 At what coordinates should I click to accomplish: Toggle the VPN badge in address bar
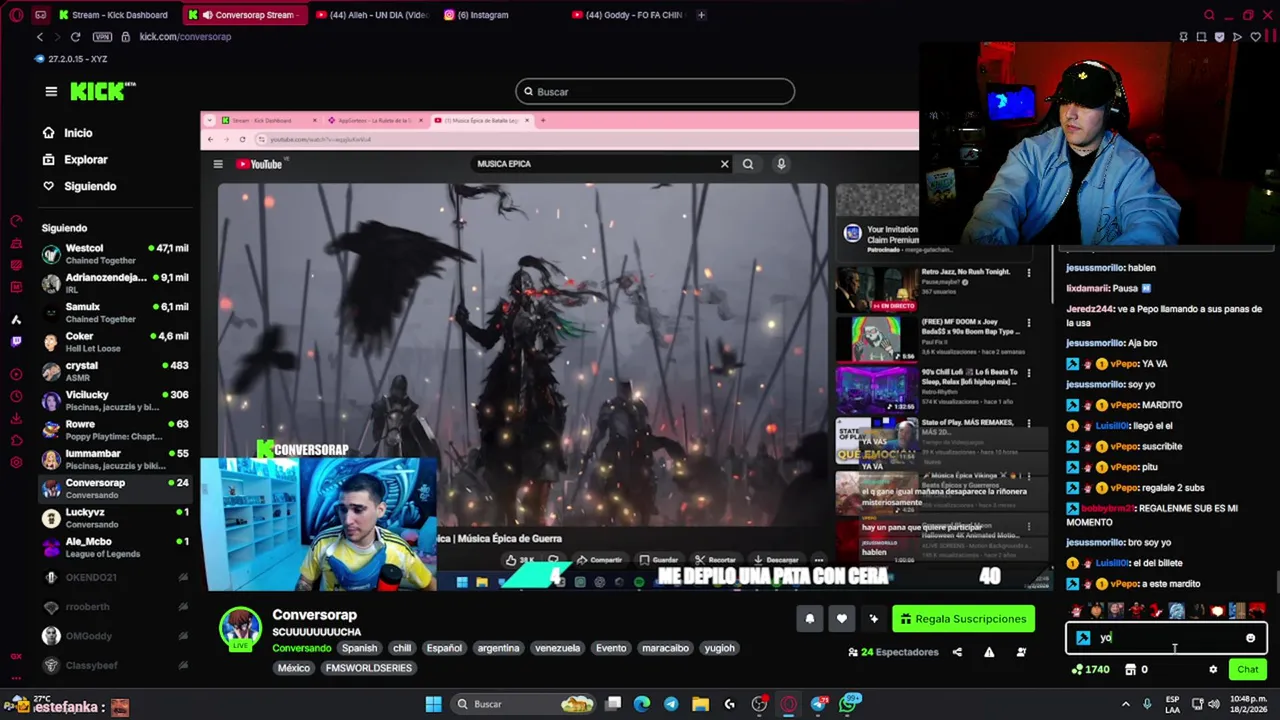102,37
